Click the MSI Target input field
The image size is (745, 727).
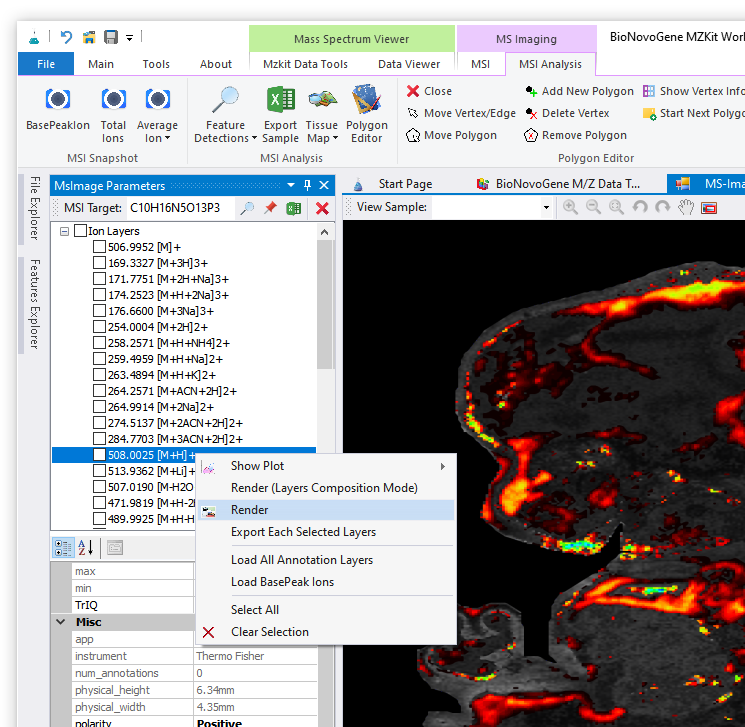pos(180,208)
